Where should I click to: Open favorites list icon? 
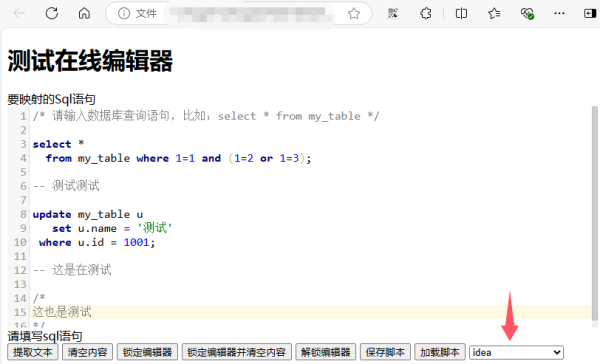tap(494, 13)
